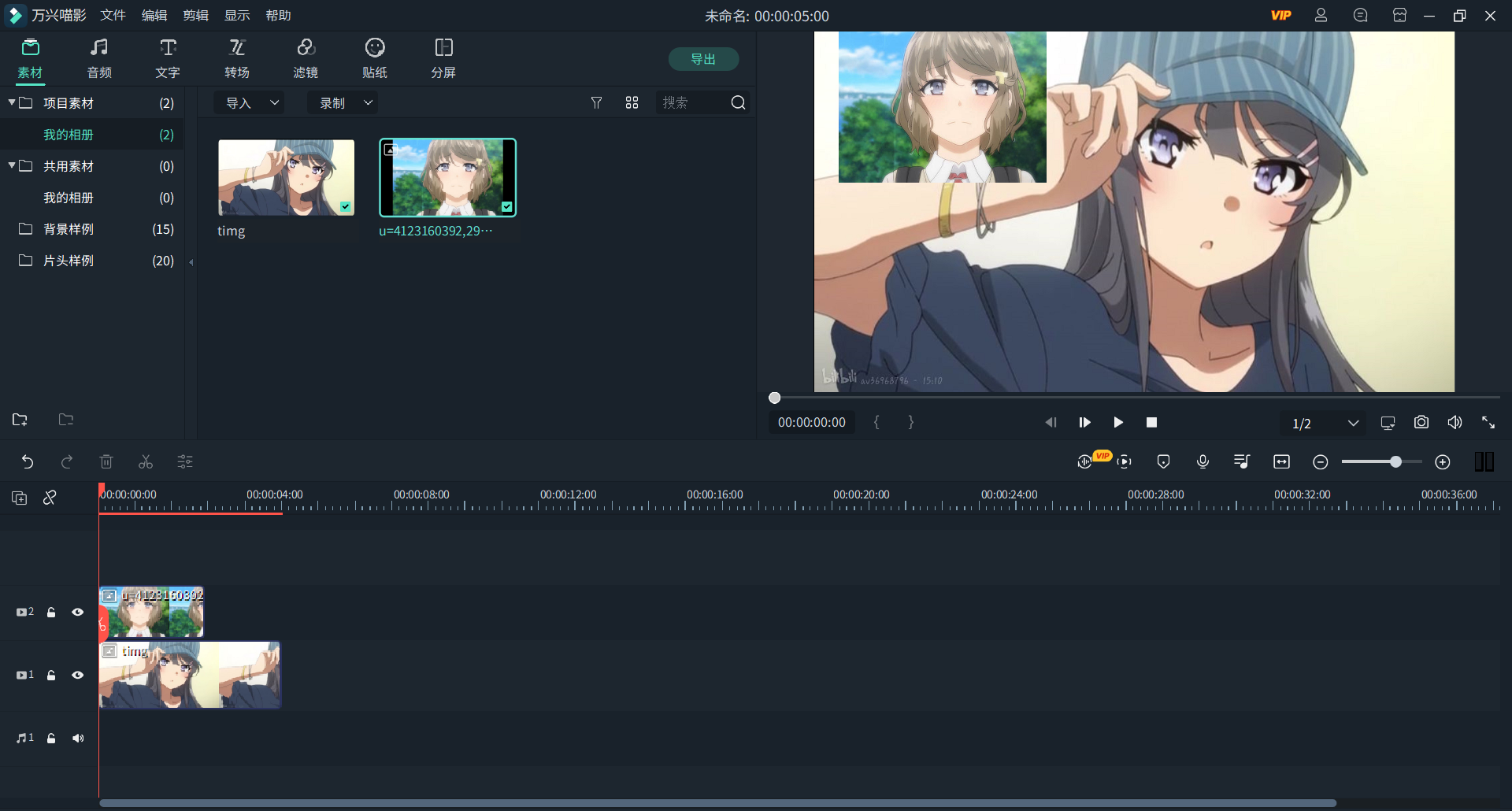Collapse the 项目素材 folder

pos(12,102)
